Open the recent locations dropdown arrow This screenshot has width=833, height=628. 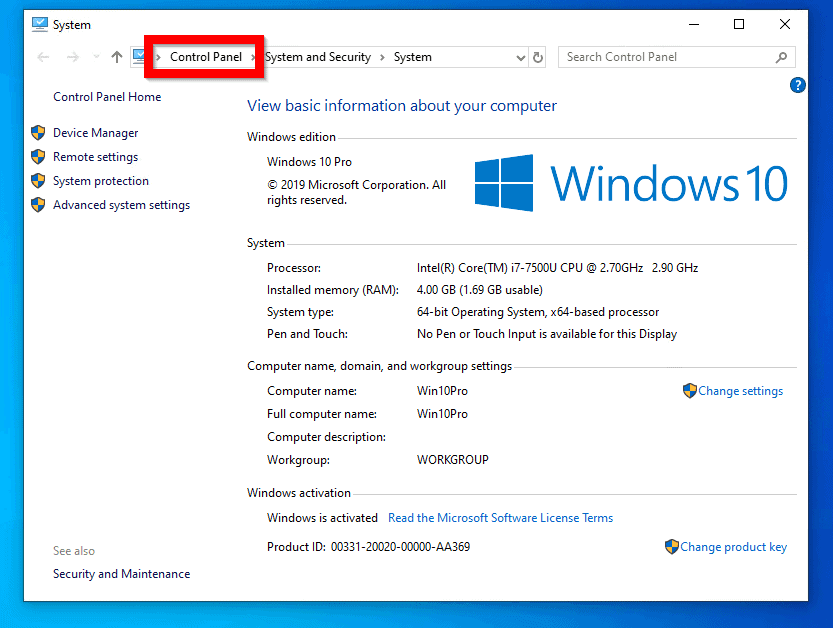click(x=96, y=57)
